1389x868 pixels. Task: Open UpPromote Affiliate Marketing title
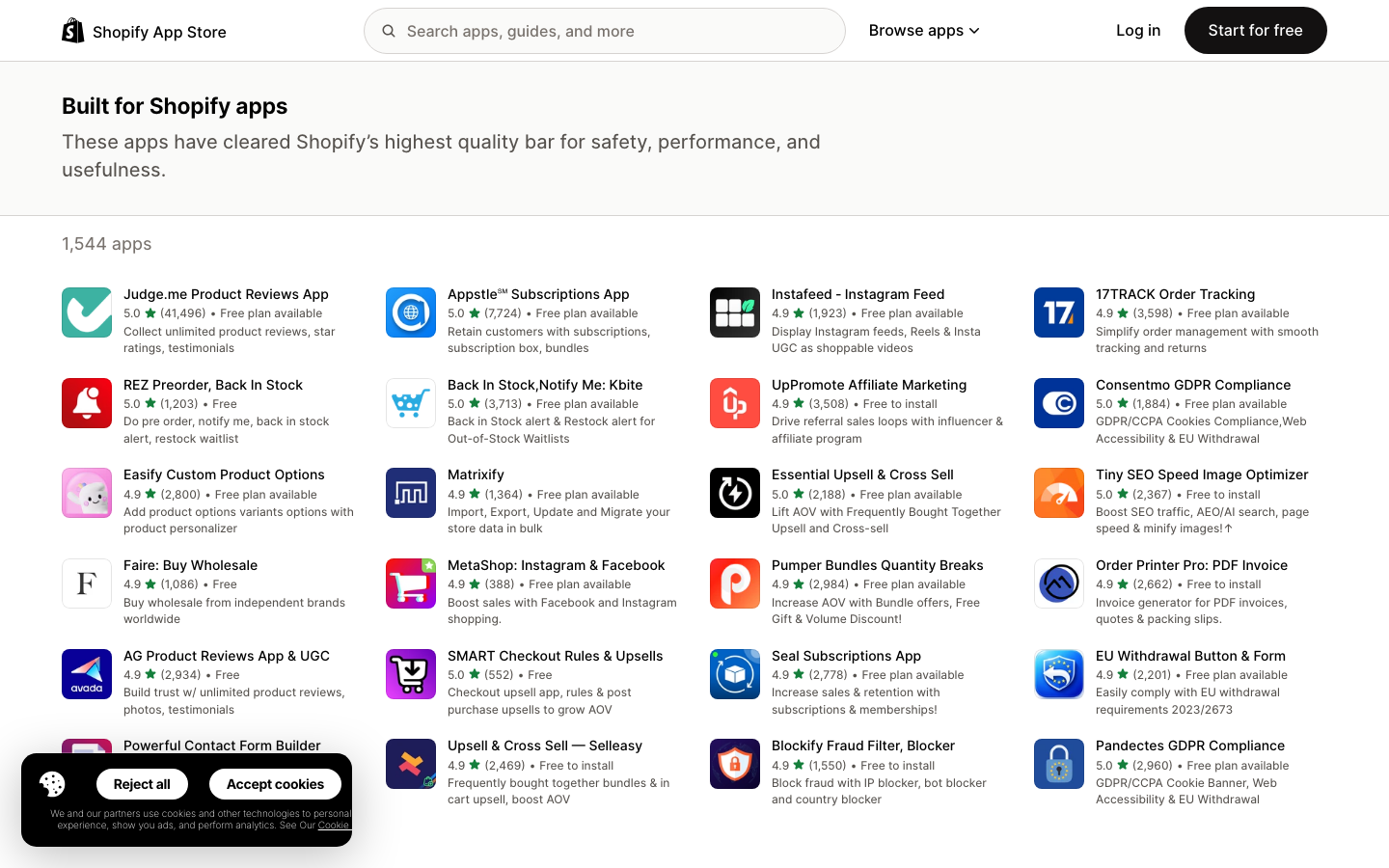click(869, 385)
